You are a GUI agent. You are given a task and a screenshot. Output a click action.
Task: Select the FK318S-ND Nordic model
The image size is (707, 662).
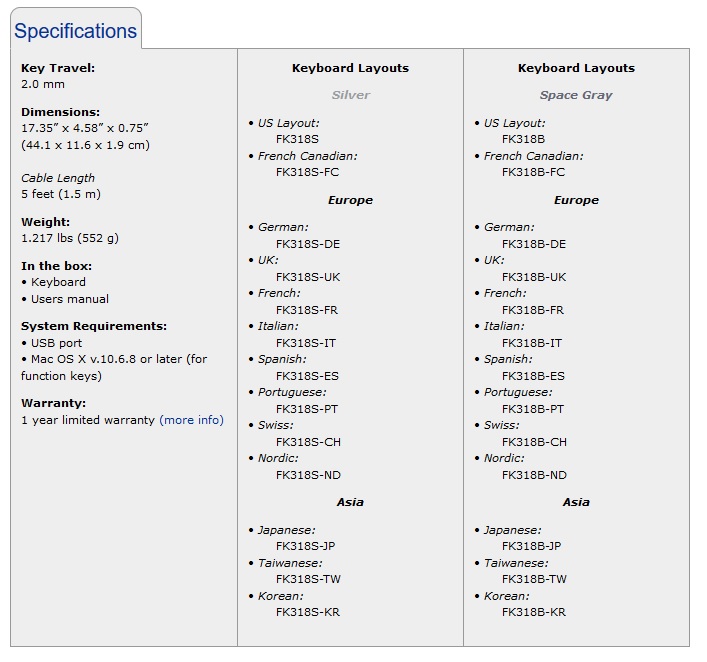click(308, 475)
